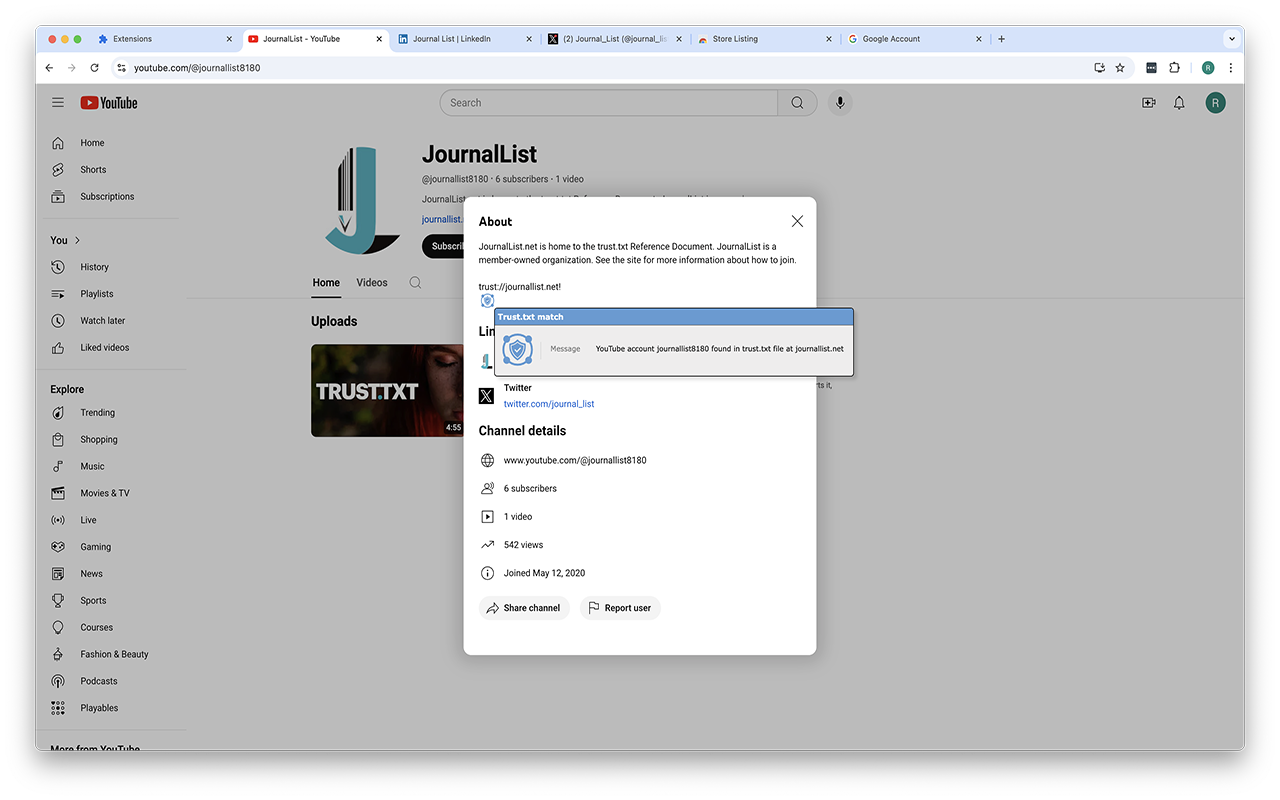Click the 542 views text
This screenshot has height=800, width=1280.
[x=524, y=545]
